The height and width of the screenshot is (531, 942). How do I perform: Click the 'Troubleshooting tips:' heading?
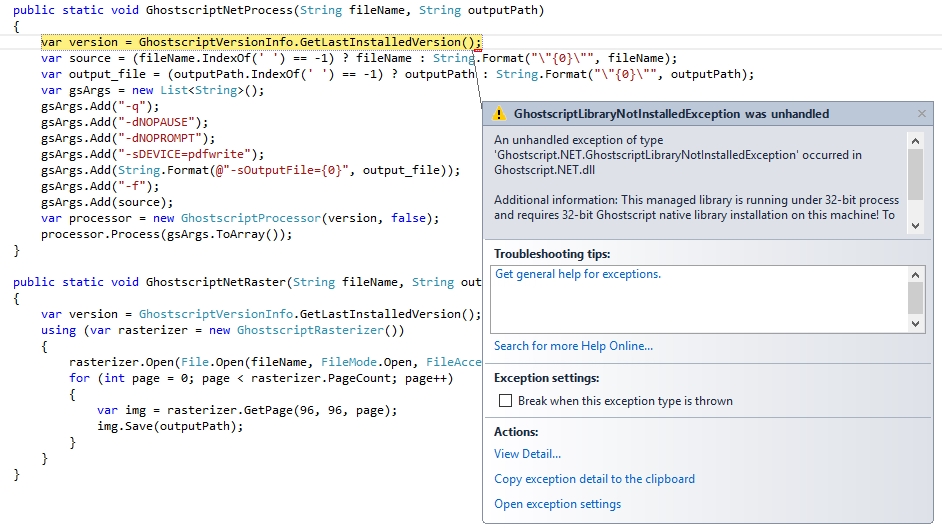pos(552,254)
